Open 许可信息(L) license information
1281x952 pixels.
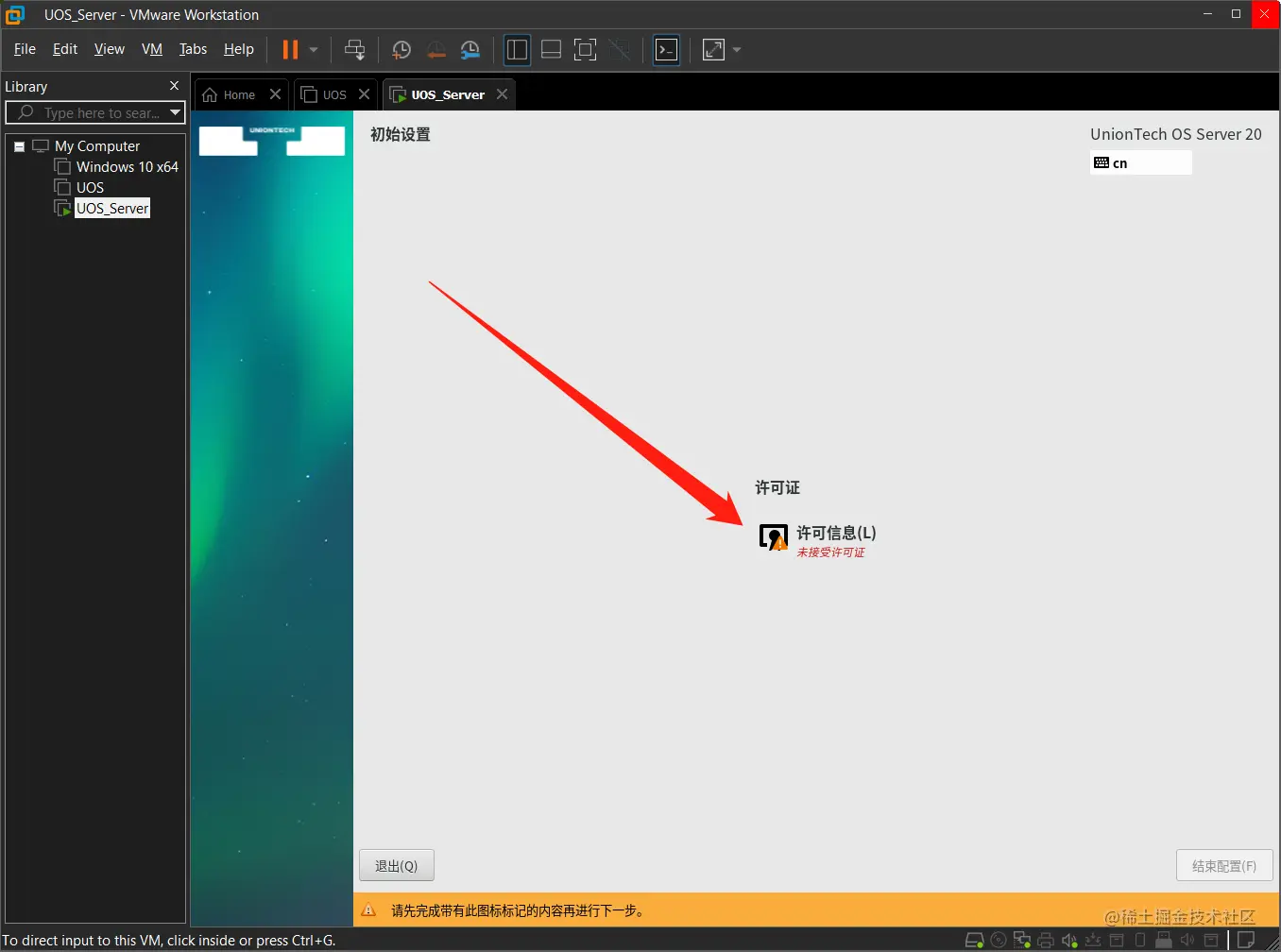pos(834,533)
